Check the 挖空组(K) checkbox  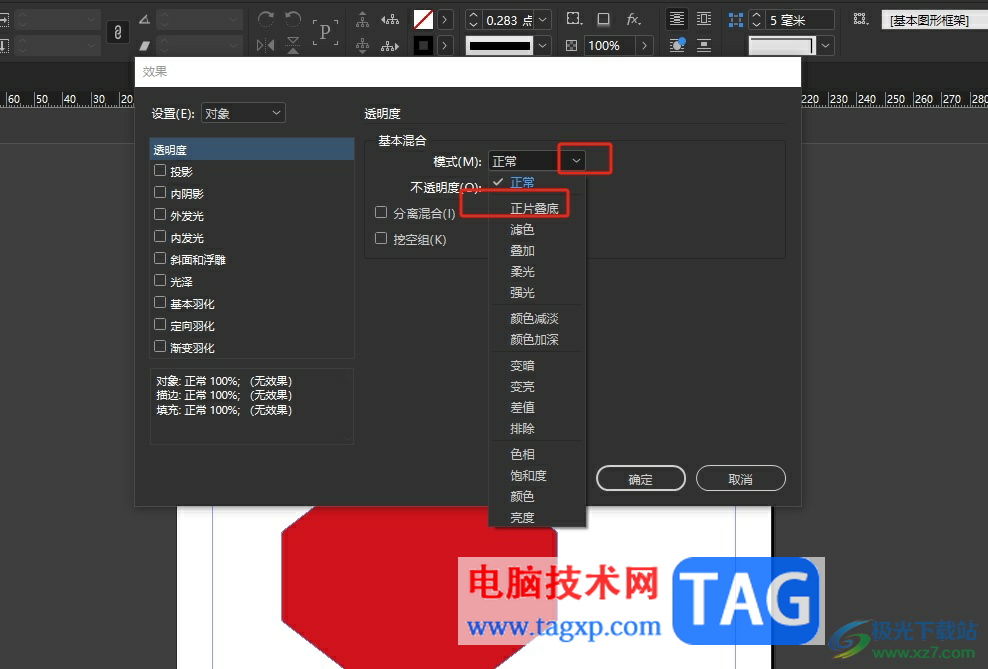381,238
